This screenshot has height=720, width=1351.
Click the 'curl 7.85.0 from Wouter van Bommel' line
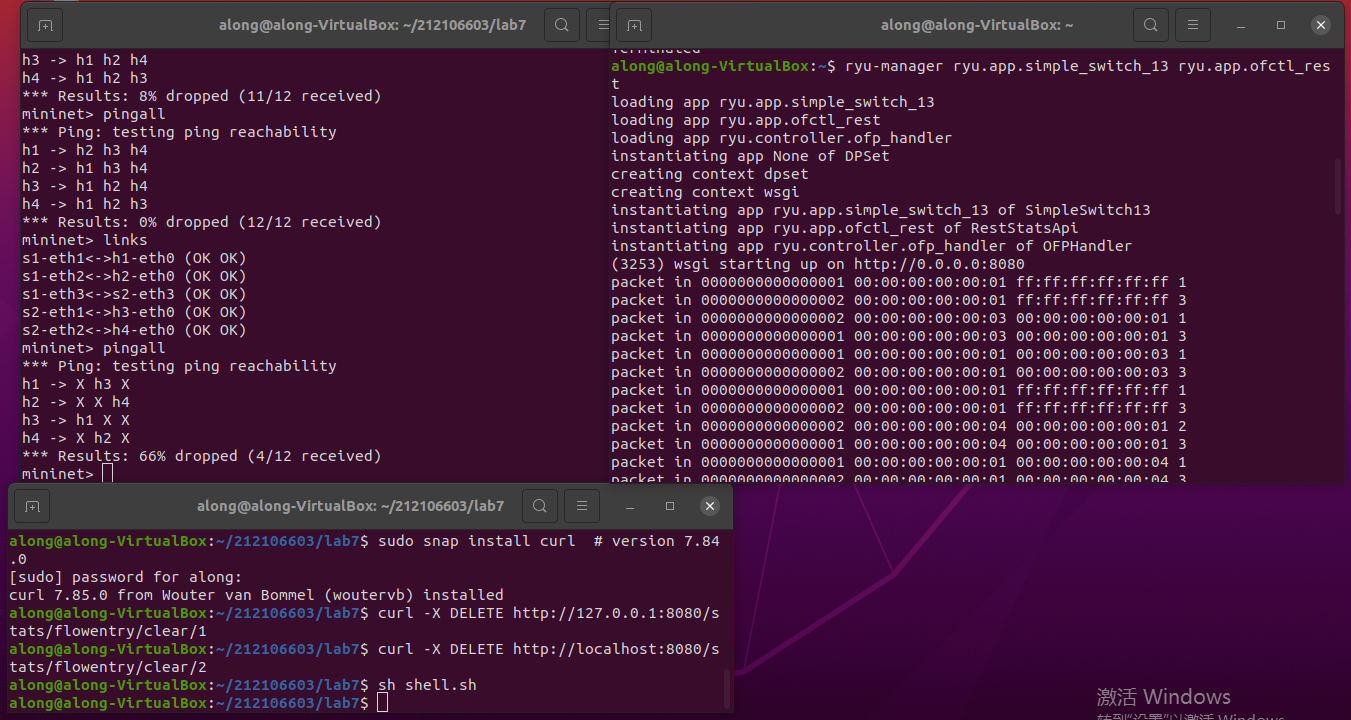click(x=256, y=595)
